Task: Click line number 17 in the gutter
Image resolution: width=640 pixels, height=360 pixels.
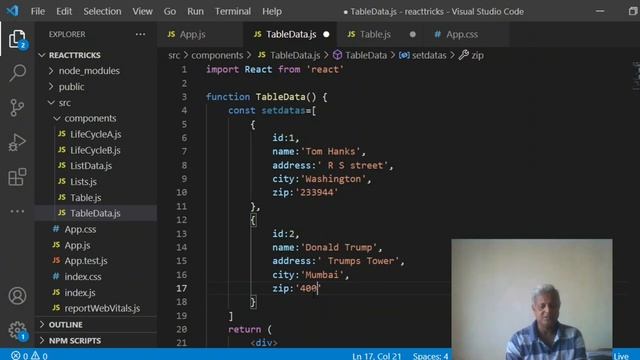Action: point(182,288)
